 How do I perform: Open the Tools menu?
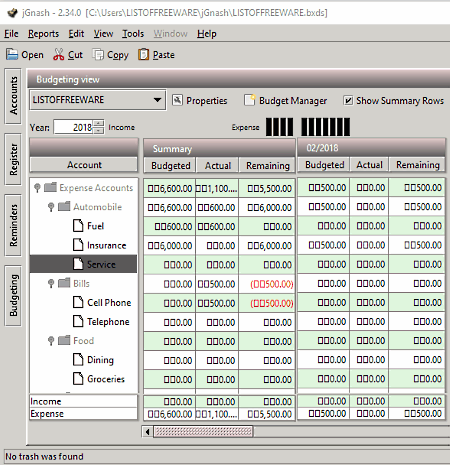click(x=133, y=34)
